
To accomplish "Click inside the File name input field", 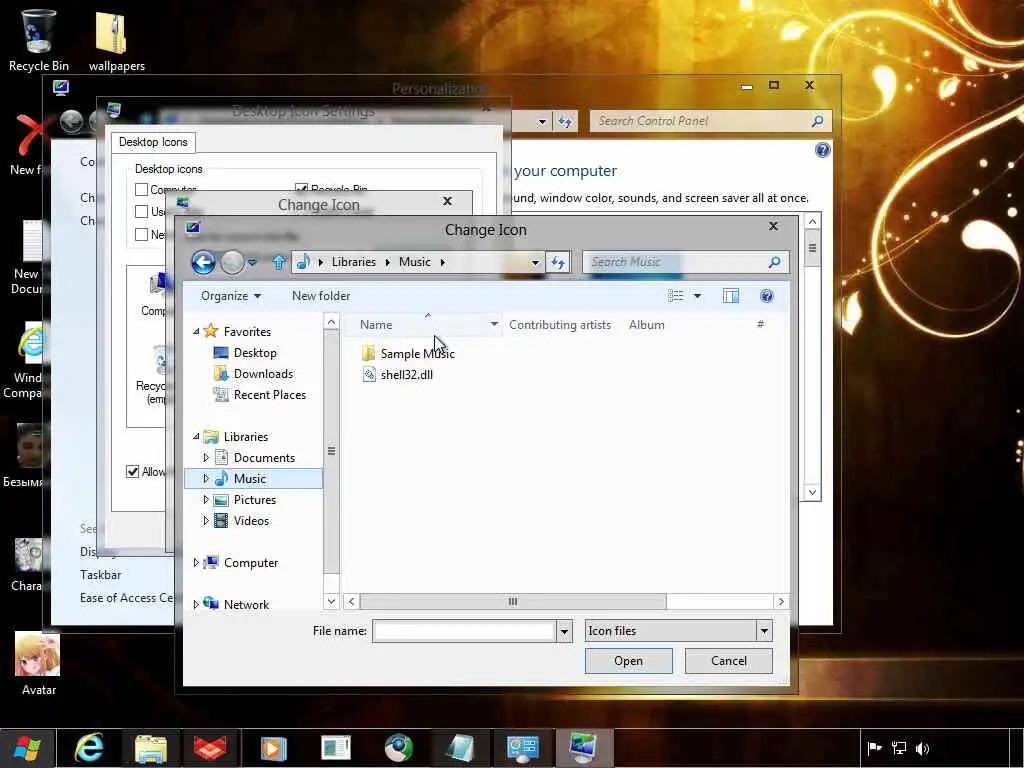I will pyautogui.click(x=464, y=632).
